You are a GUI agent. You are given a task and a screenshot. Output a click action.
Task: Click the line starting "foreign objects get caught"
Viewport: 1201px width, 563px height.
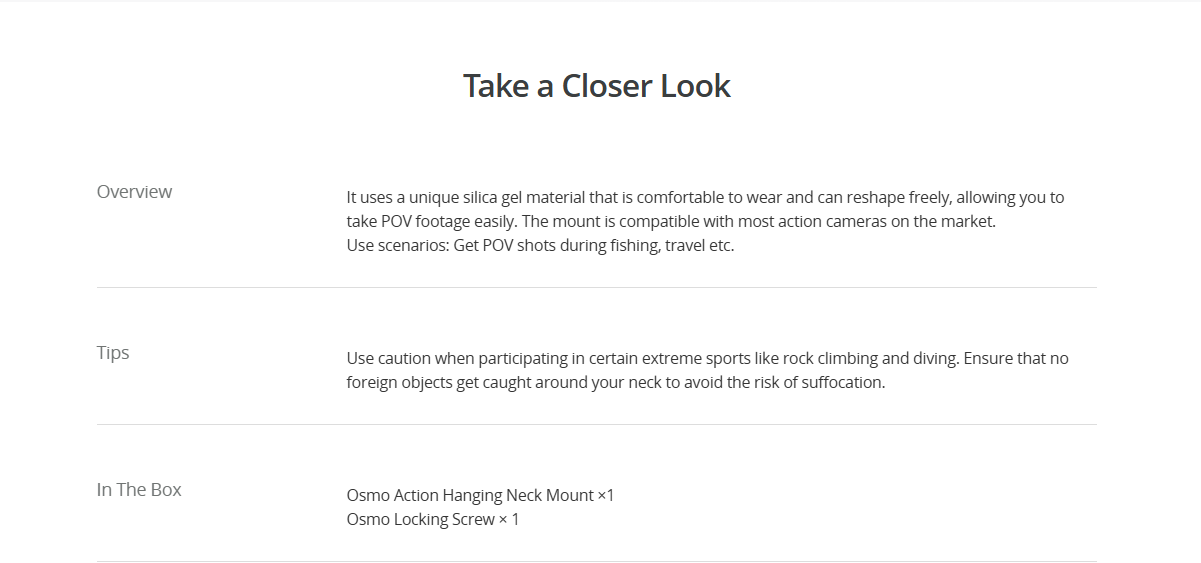click(616, 382)
